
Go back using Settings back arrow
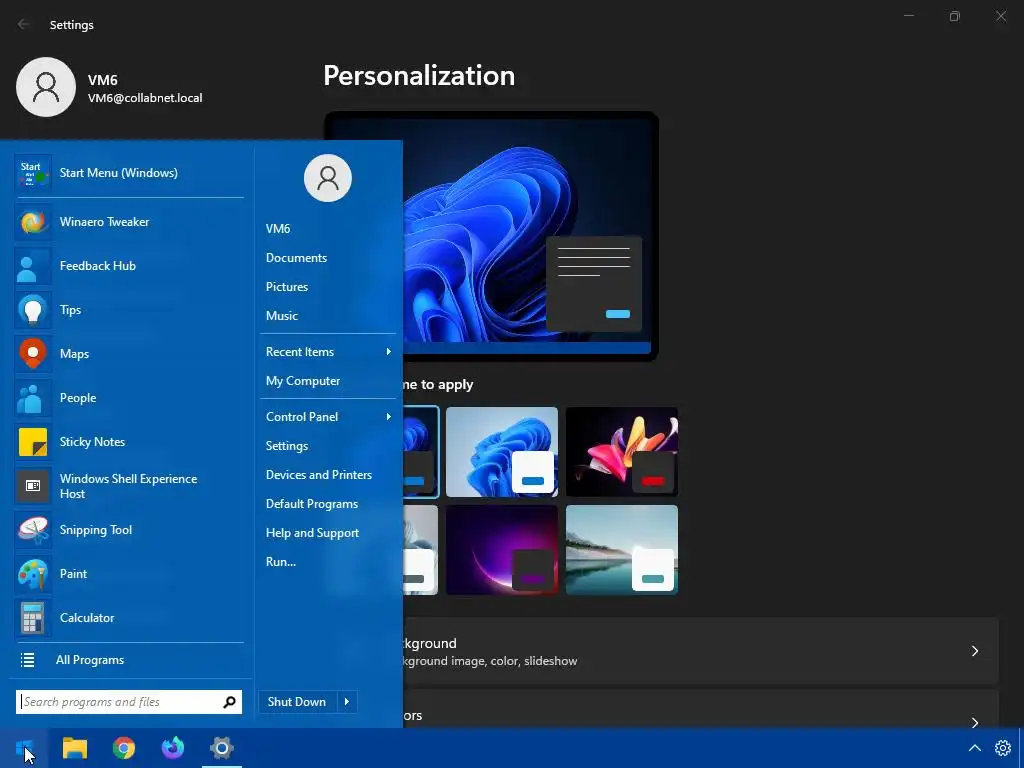[24, 24]
